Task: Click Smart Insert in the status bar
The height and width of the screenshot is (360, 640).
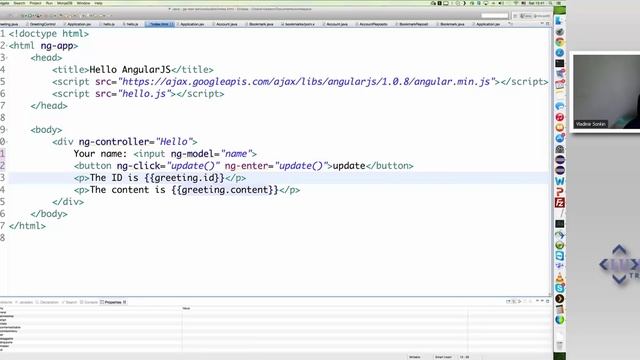Action: click(443, 357)
